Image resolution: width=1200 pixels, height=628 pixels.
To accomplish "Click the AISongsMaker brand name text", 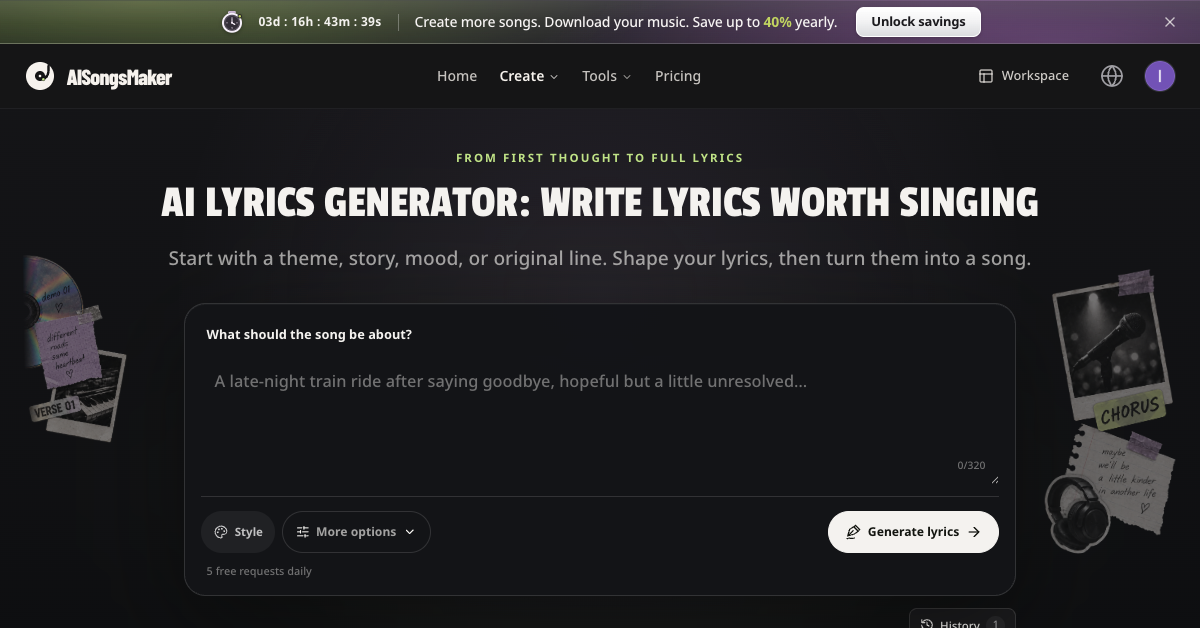I will coord(119,77).
